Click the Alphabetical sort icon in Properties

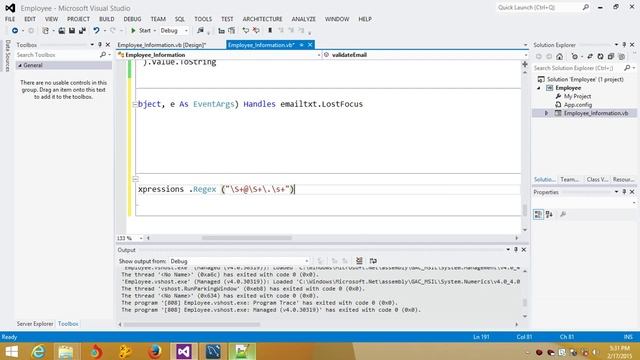[x=549, y=214]
